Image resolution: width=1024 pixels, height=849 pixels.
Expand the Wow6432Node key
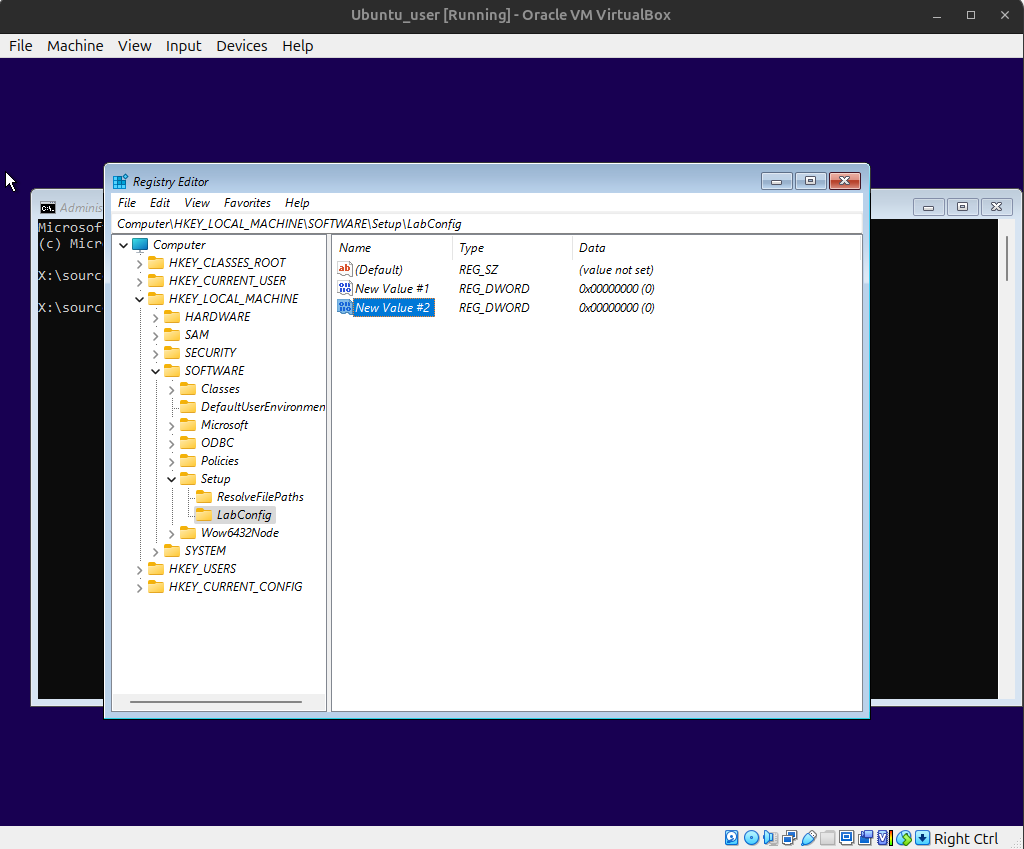point(171,534)
